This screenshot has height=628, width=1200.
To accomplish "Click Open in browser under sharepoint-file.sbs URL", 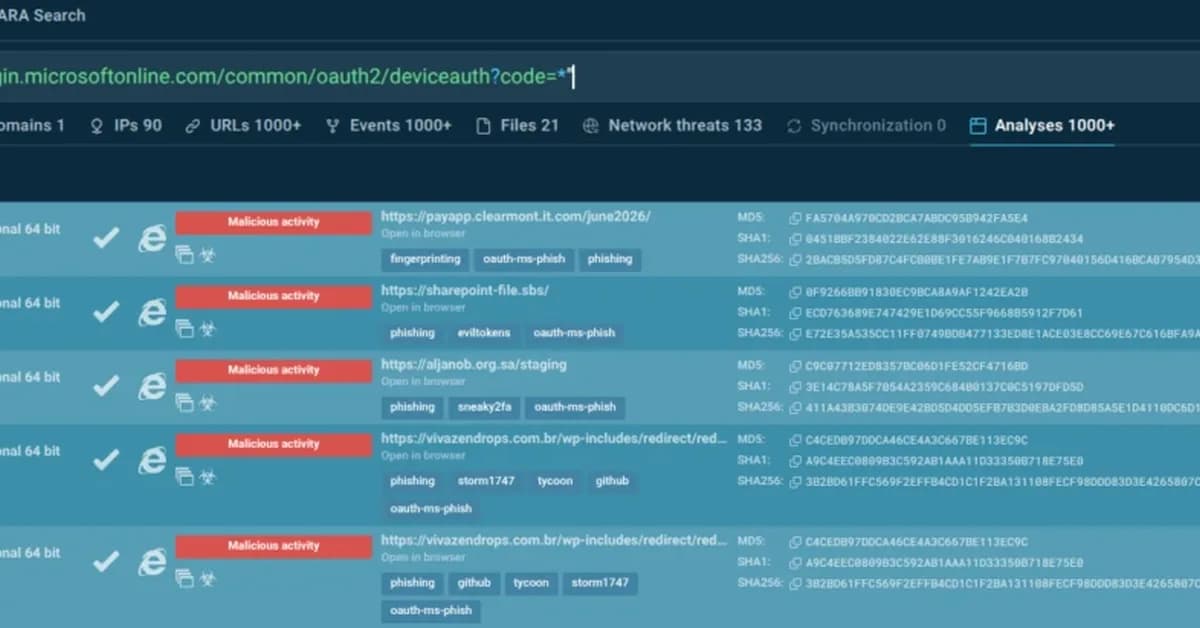I will (423, 308).
